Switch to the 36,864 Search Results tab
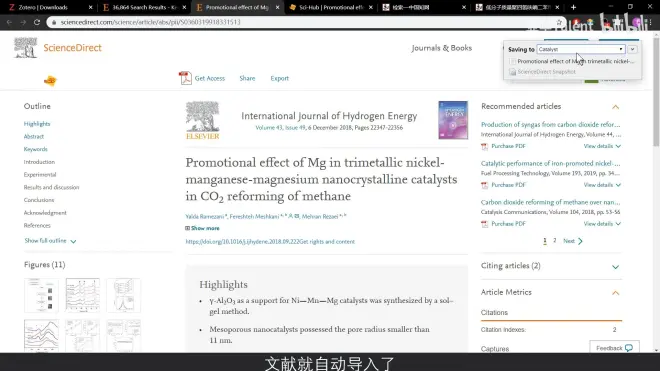 point(144,7)
